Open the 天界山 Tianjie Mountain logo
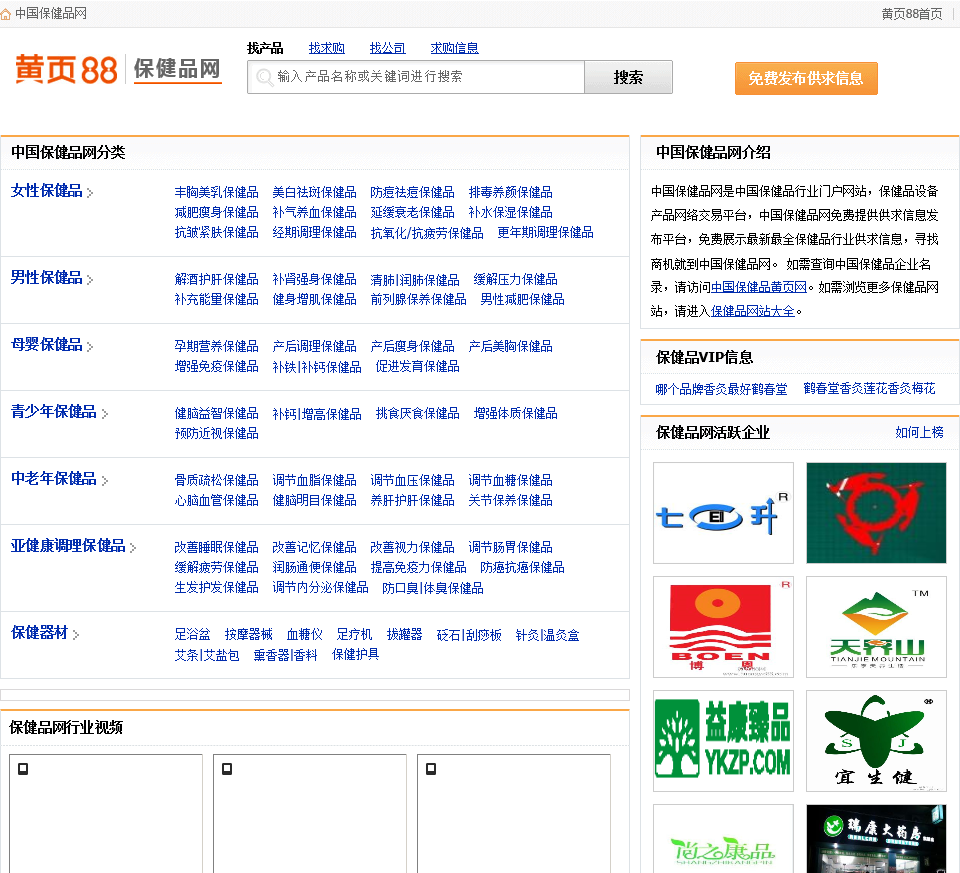 tap(876, 627)
